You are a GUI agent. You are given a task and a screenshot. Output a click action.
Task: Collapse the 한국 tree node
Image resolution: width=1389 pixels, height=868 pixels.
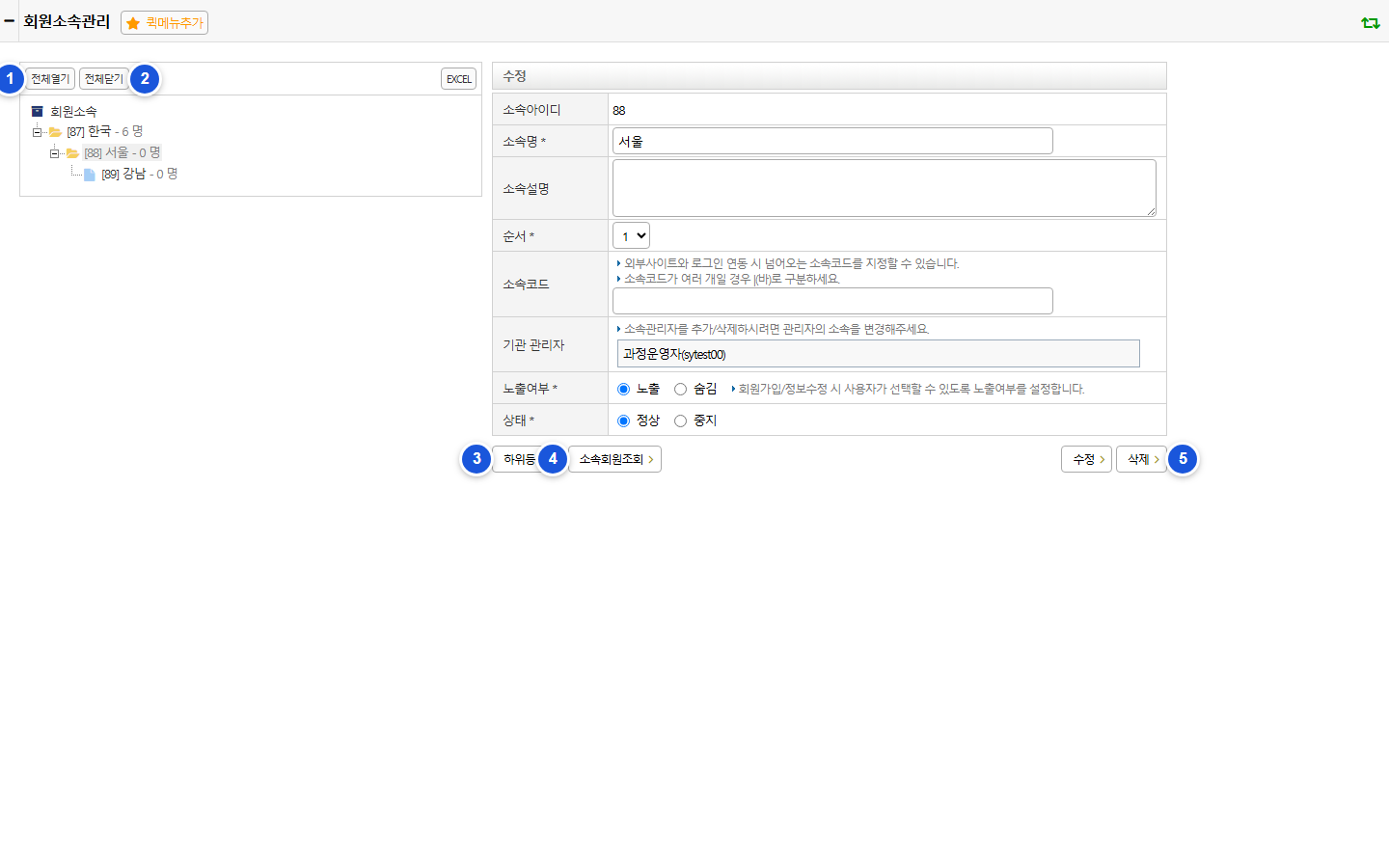[x=37, y=132]
